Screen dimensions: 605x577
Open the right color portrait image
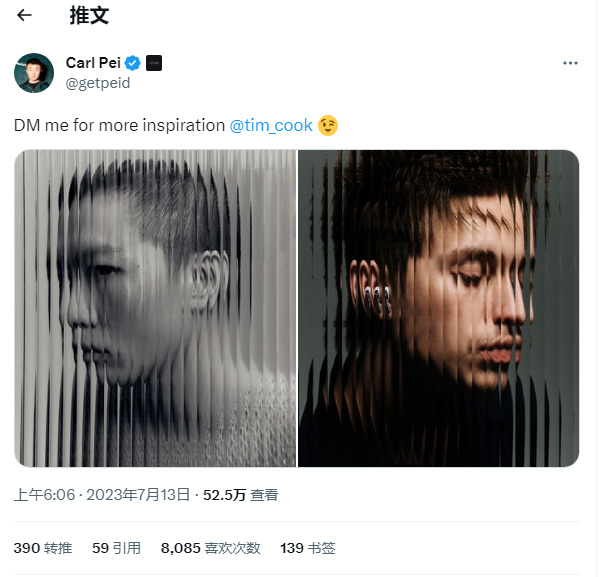click(439, 308)
